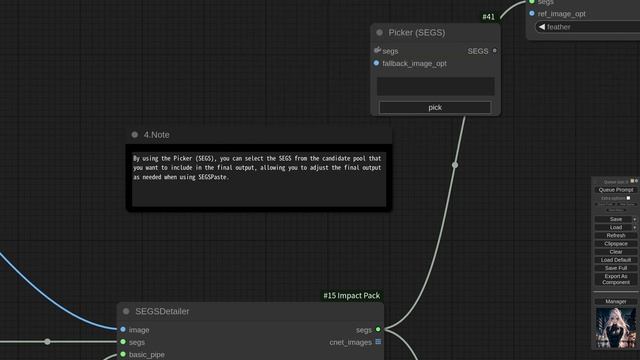Viewport: 640px width, 360px height.
Task: Decrease the feather value with the left arrow
Action: click(x=542, y=27)
